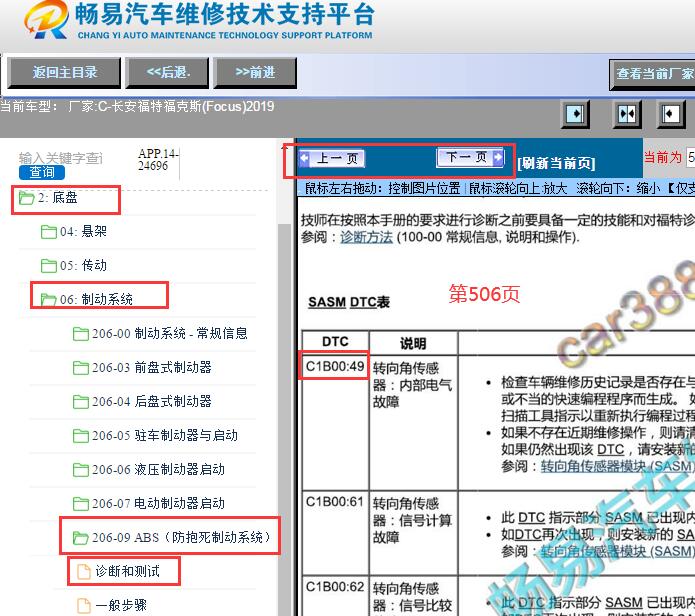This screenshot has width=695, height=616.
Task: Click document icon beside 一般步骤
Action: (84, 606)
